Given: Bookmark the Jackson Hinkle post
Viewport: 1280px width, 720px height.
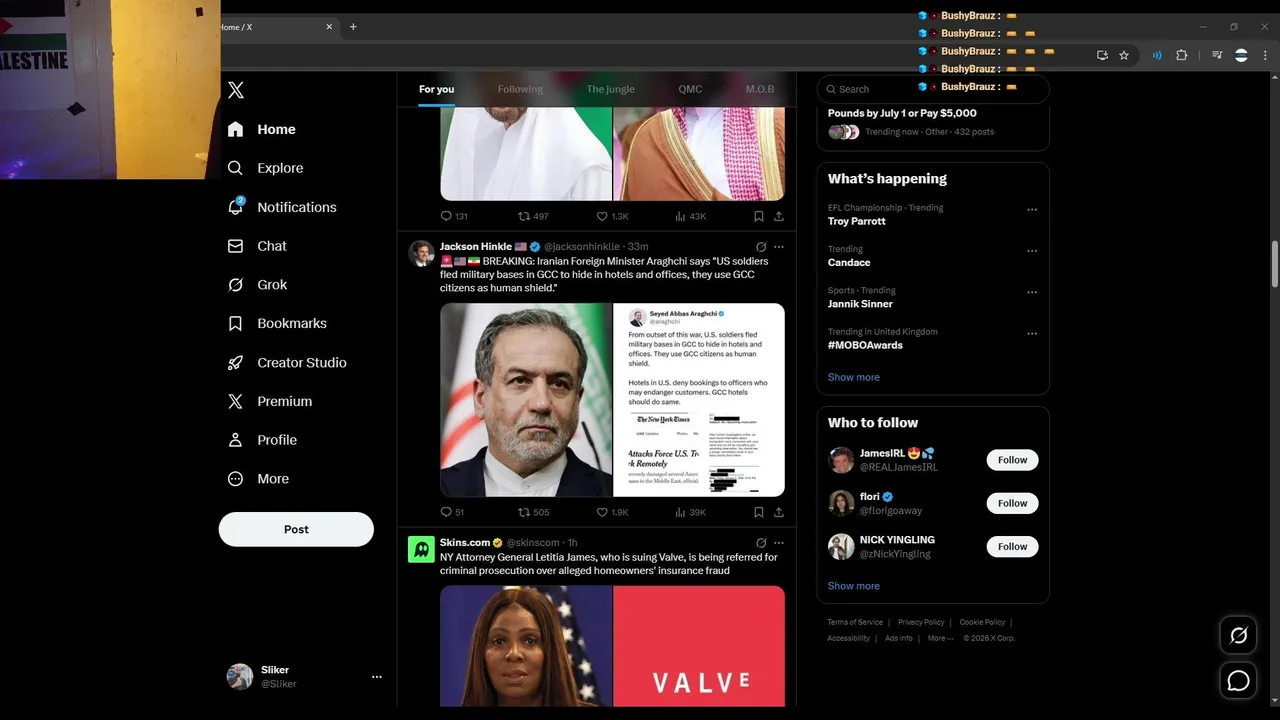Looking at the screenshot, I should pos(759,512).
